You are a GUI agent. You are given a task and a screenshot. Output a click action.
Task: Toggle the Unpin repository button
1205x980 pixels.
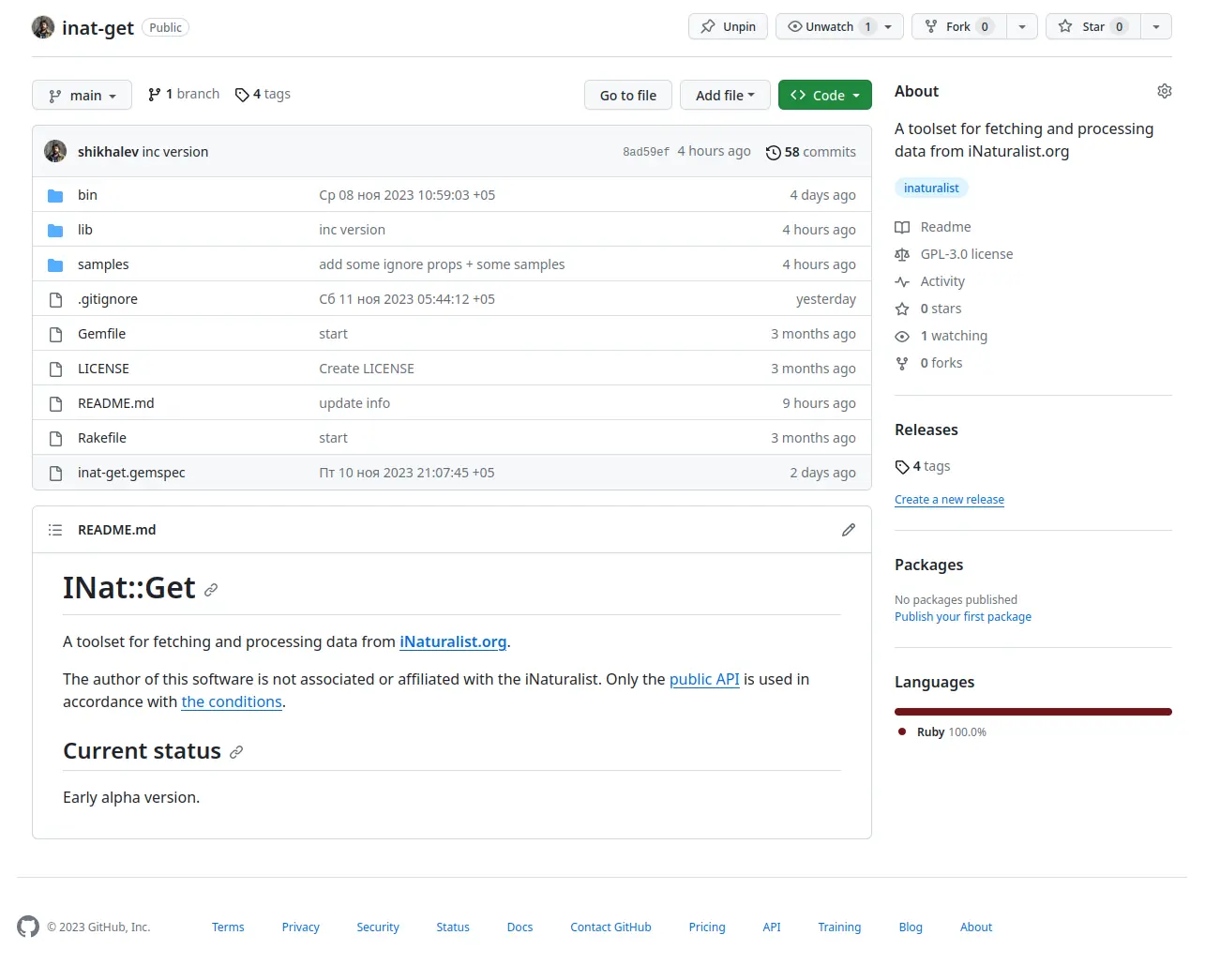(x=728, y=26)
